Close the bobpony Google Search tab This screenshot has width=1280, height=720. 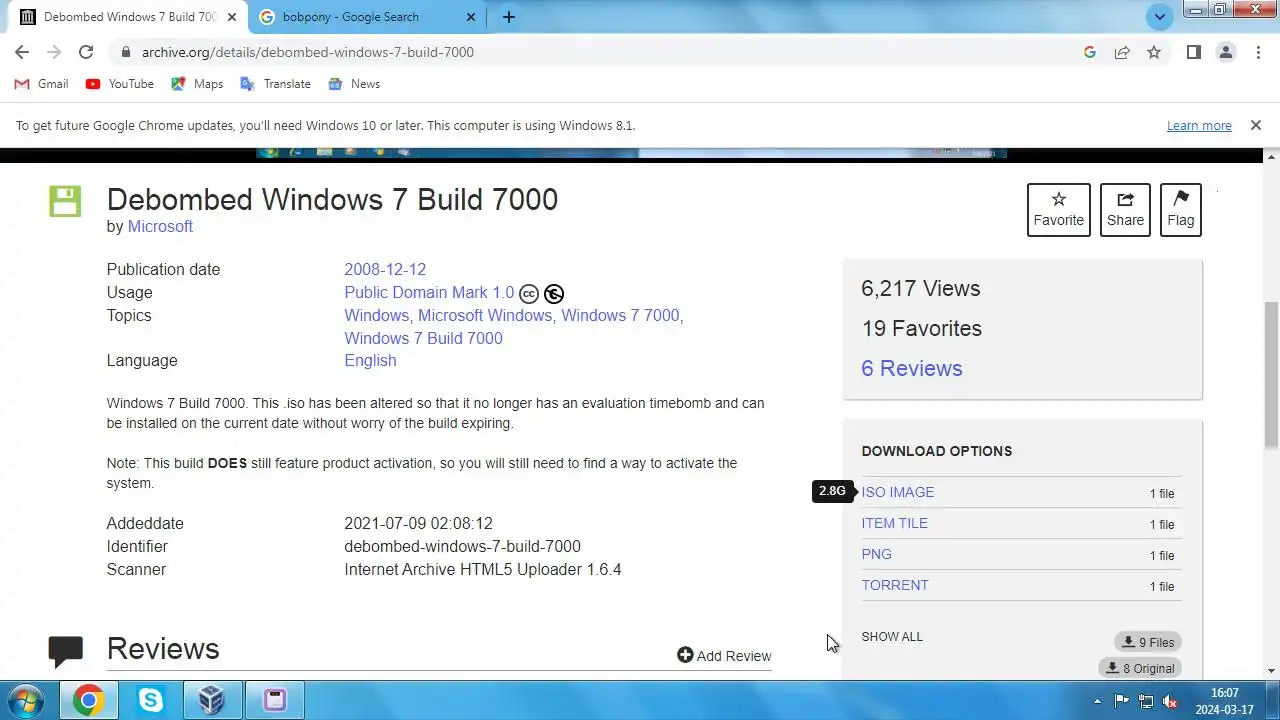tap(472, 17)
